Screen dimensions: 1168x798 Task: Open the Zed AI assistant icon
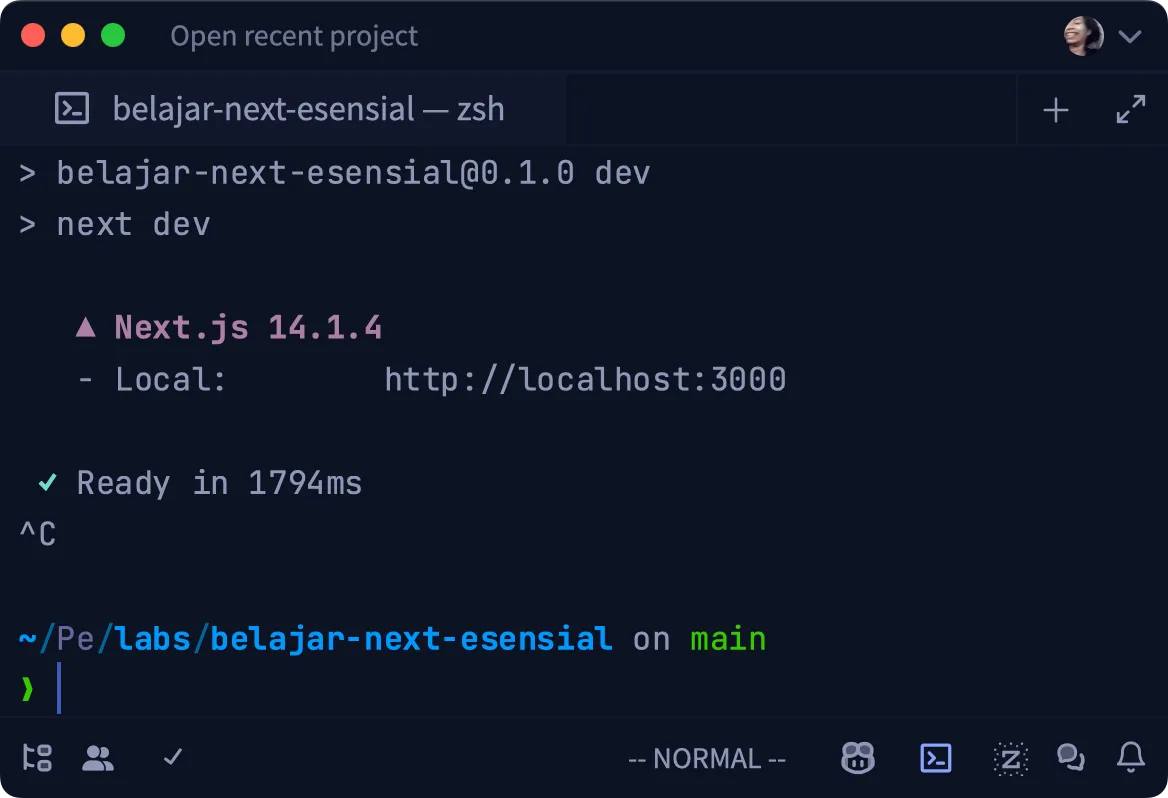click(1010, 758)
